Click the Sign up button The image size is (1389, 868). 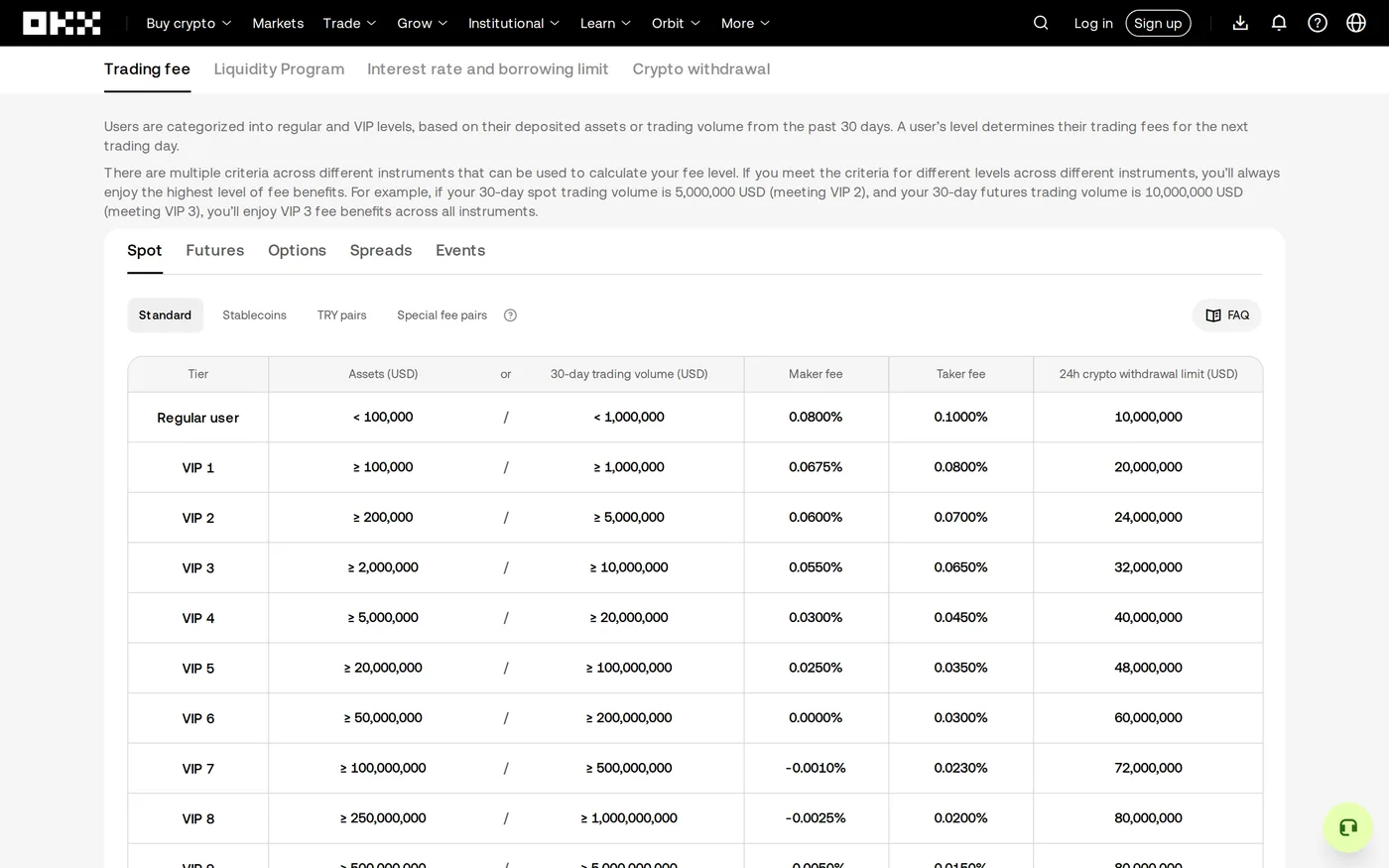1158,23
